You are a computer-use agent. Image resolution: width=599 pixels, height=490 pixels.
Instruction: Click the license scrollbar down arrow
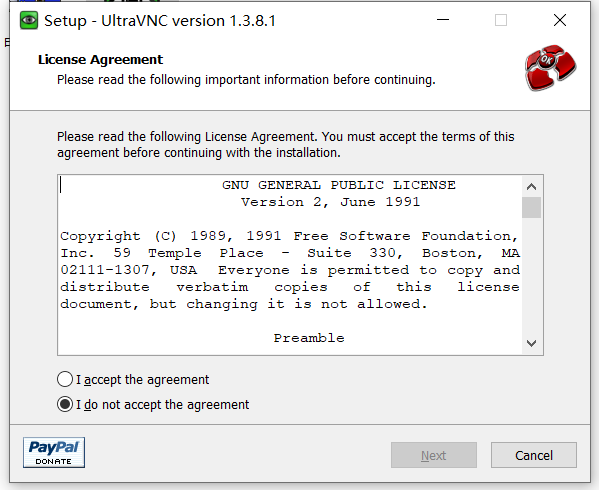pos(531,343)
